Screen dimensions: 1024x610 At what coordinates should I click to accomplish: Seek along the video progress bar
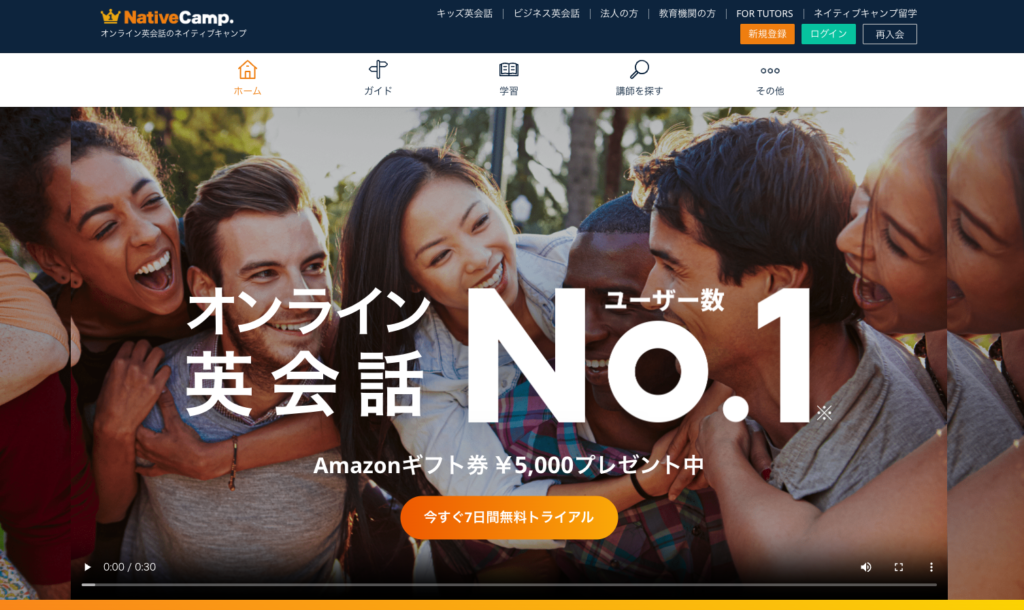[509, 585]
